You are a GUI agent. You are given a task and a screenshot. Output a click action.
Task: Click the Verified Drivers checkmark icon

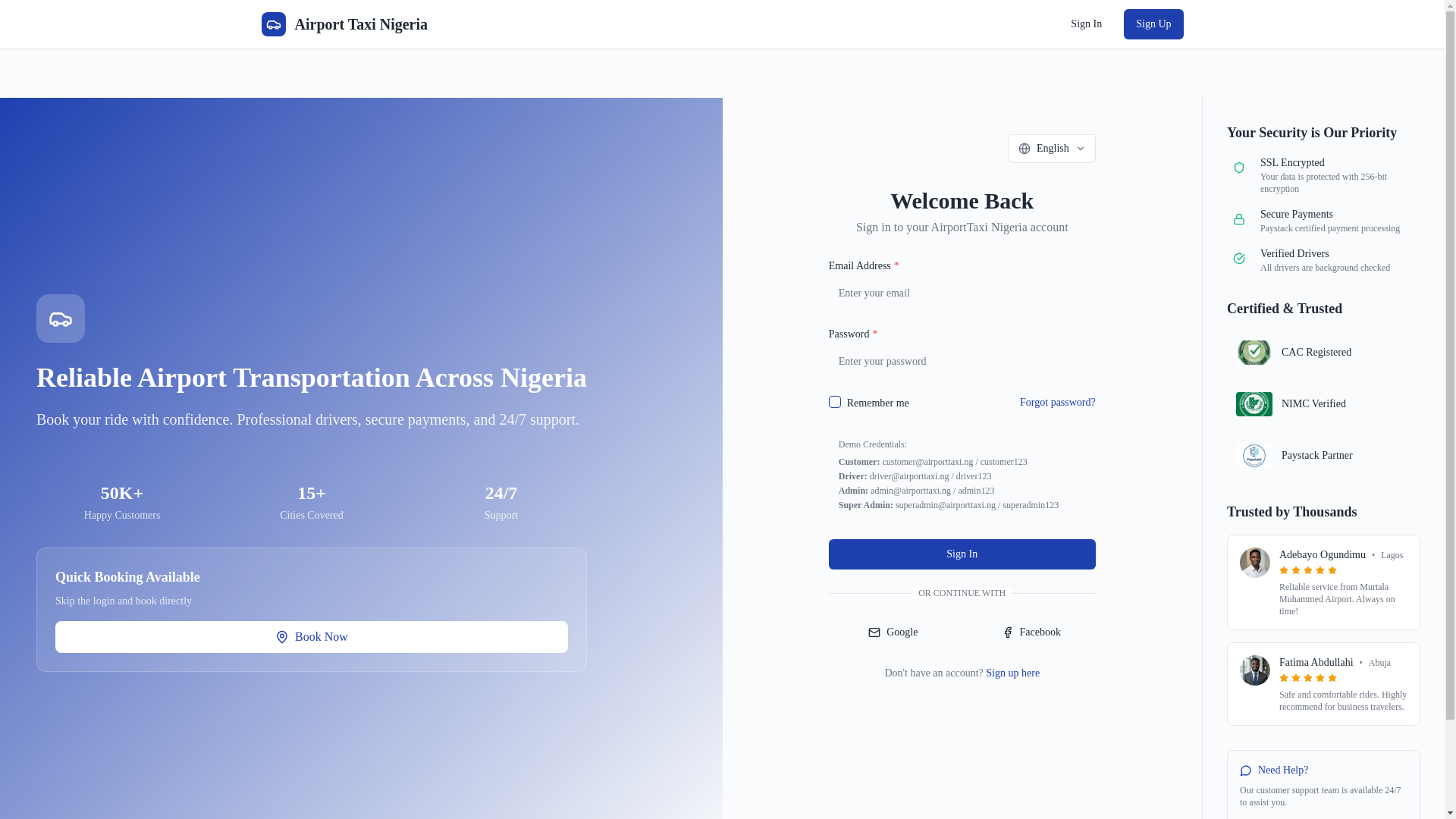click(x=1239, y=259)
